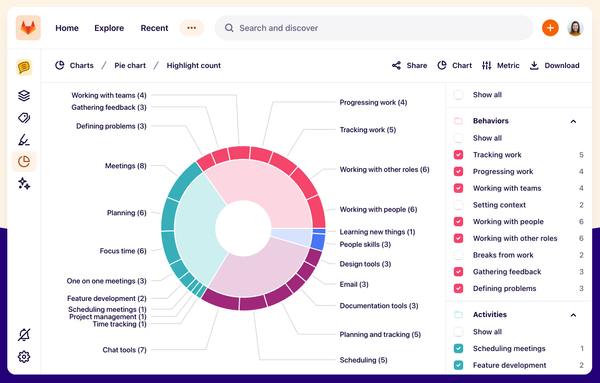Click the Share button label
The width and height of the screenshot is (600, 383).
(417, 65)
